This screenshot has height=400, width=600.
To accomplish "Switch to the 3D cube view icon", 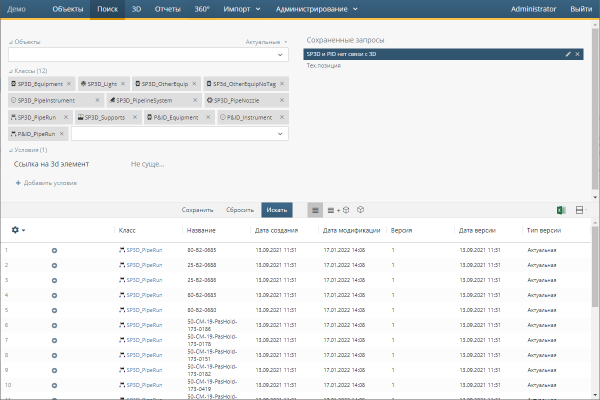I will pyautogui.click(x=360, y=210).
